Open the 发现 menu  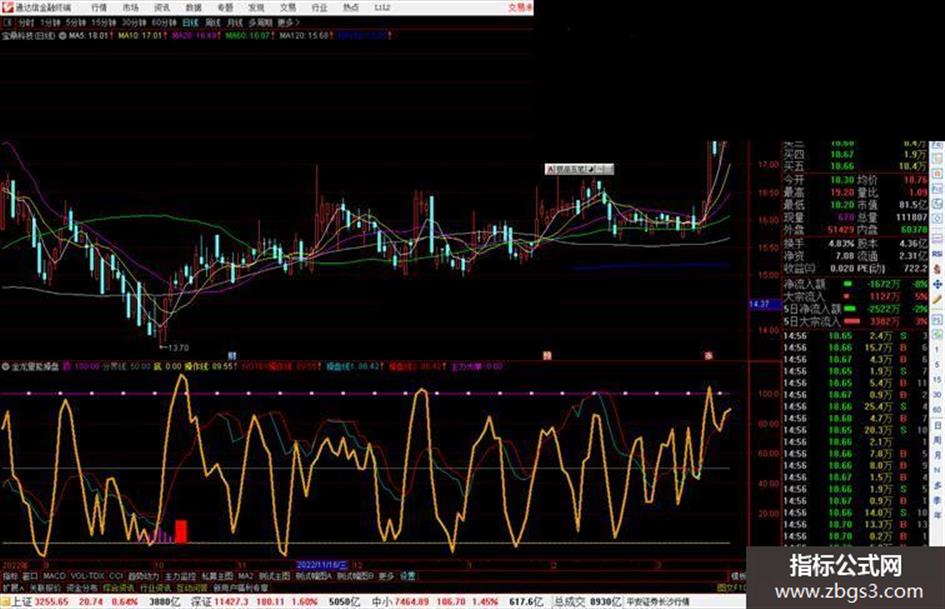coord(256,8)
